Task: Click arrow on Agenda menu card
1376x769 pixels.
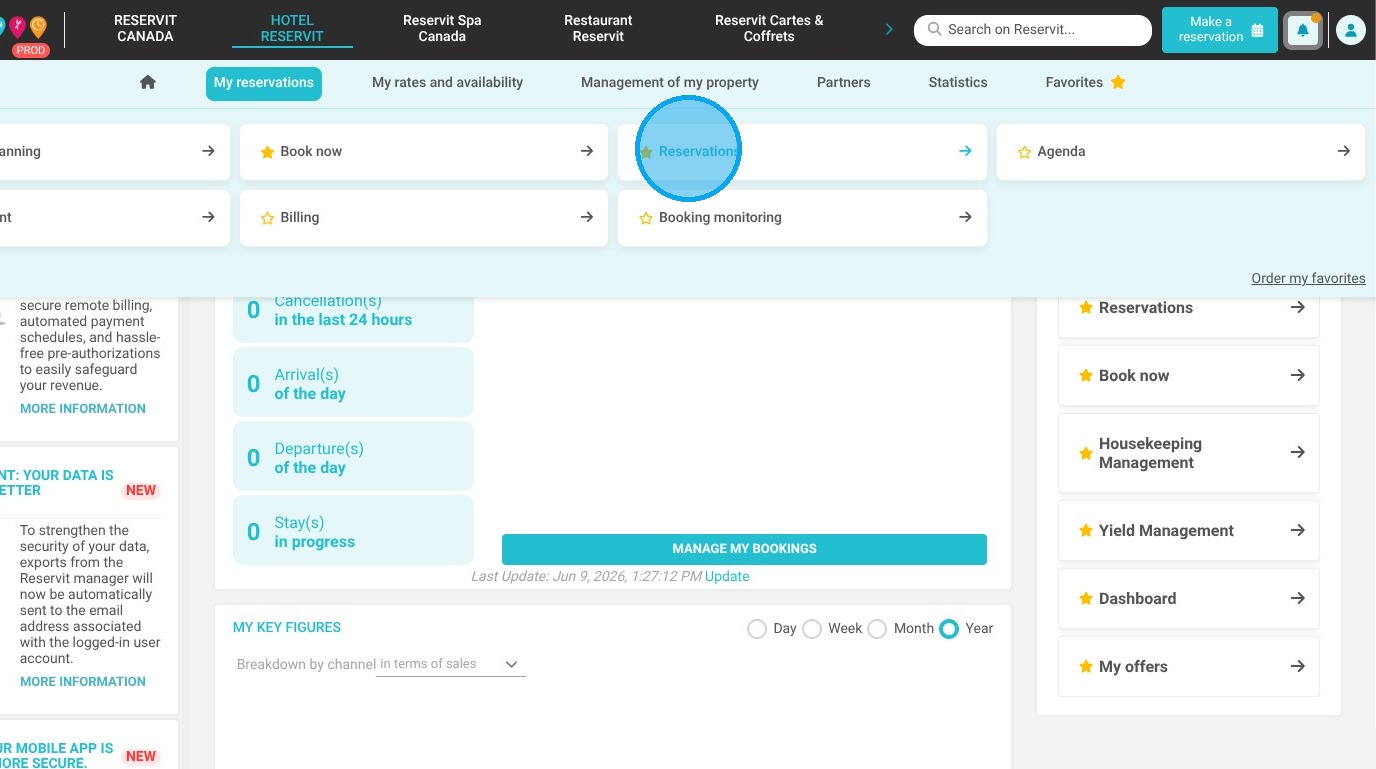Action: (1344, 151)
